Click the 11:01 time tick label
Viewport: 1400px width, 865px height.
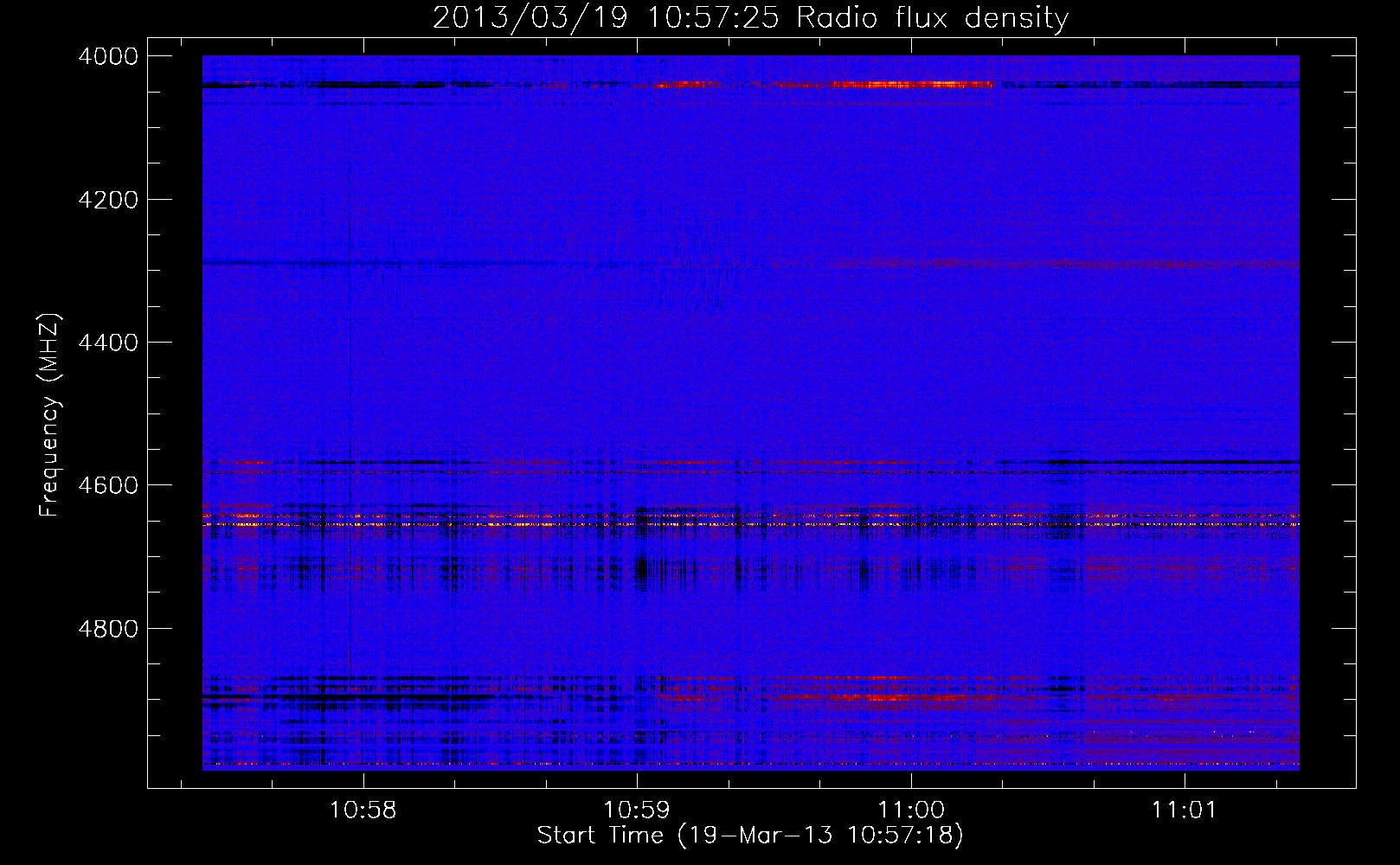point(1184,811)
